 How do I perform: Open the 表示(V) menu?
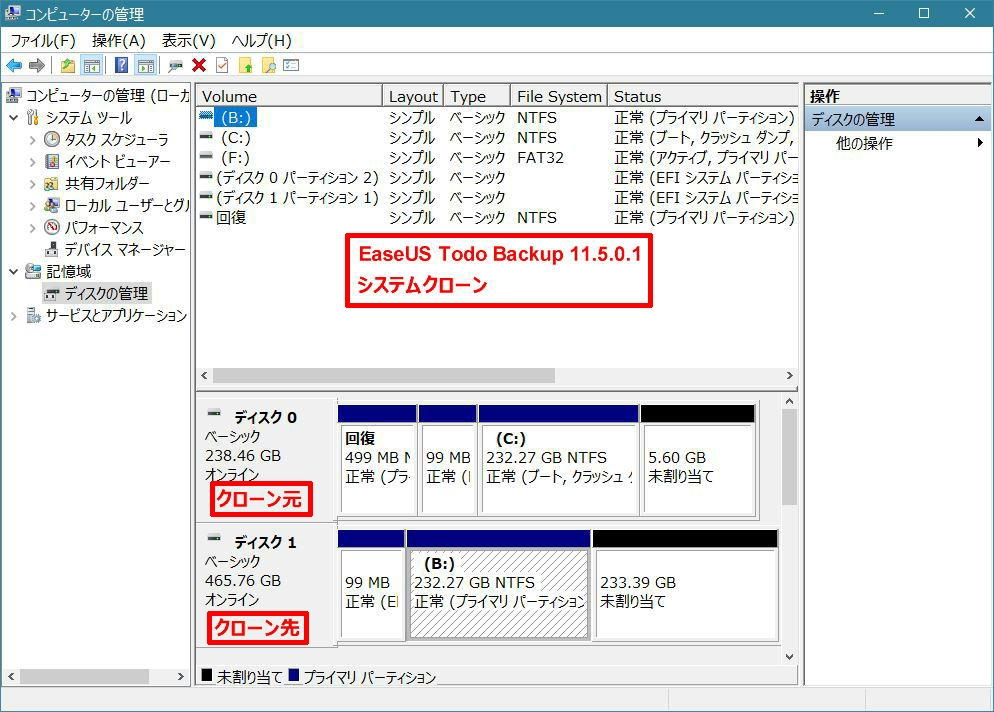[x=188, y=41]
